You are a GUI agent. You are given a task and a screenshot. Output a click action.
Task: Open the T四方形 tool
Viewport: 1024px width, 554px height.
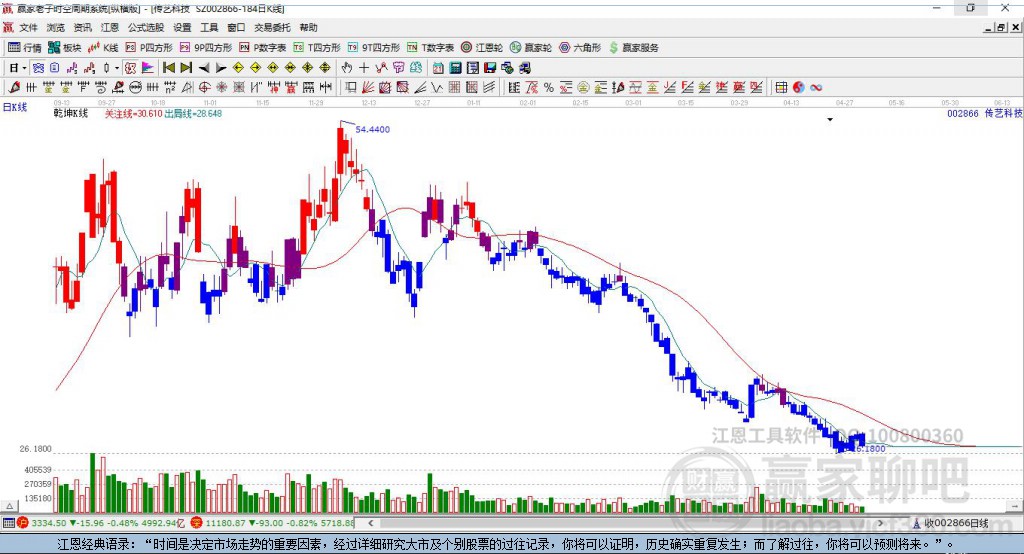click(317, 48)
